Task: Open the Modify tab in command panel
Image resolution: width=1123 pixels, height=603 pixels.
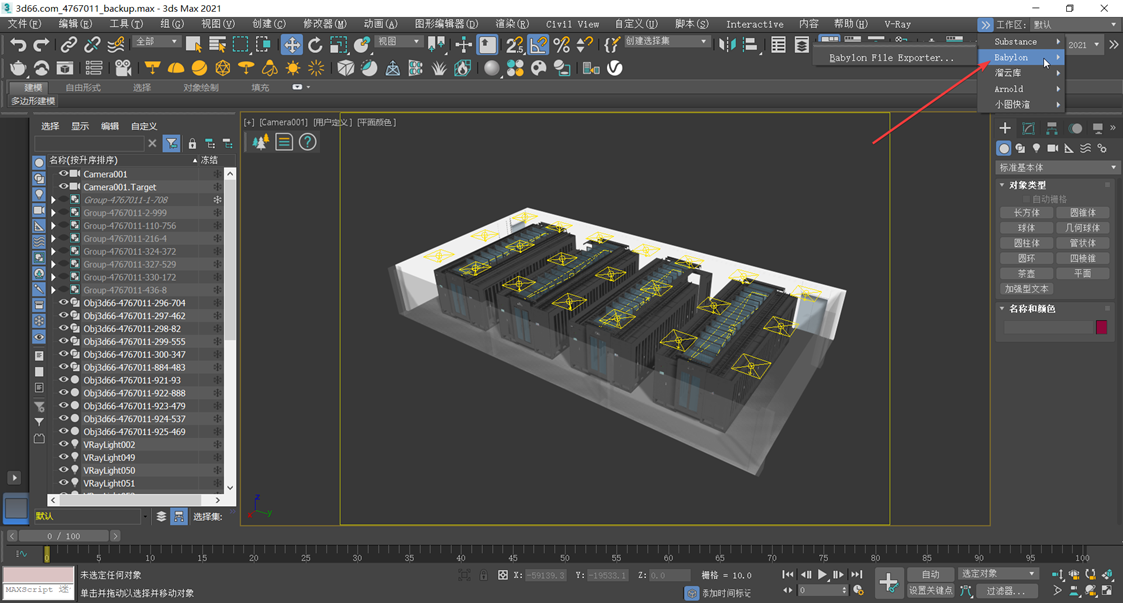Action: tap(1028, 128)
